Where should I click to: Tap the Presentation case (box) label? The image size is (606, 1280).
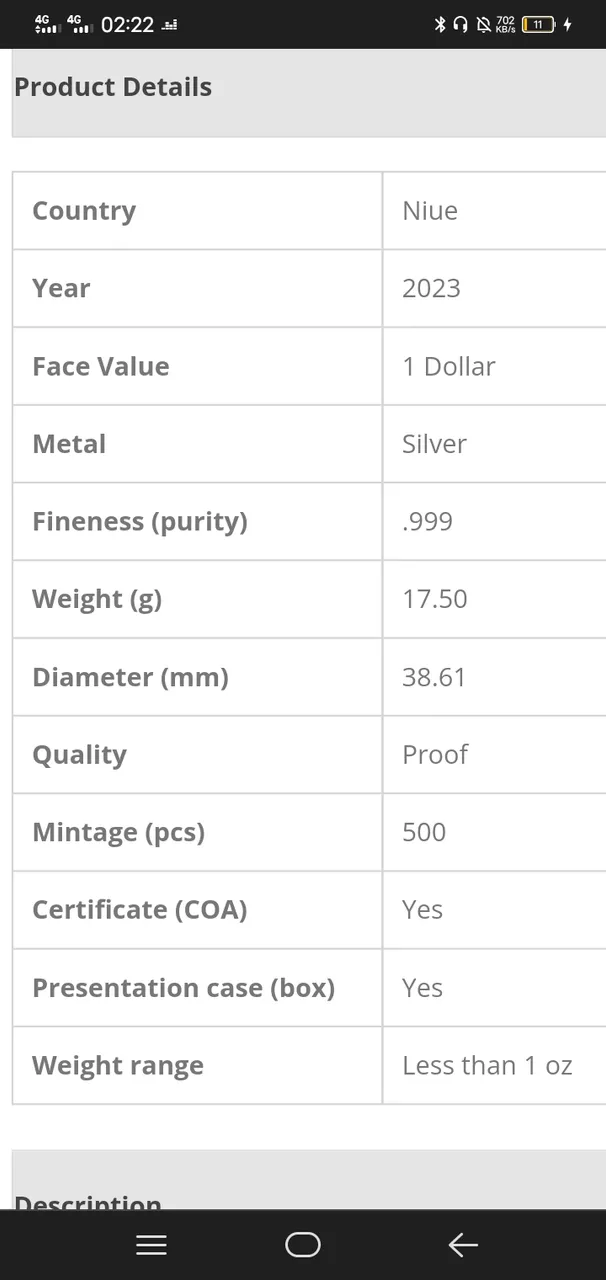[x=183, y=988]
